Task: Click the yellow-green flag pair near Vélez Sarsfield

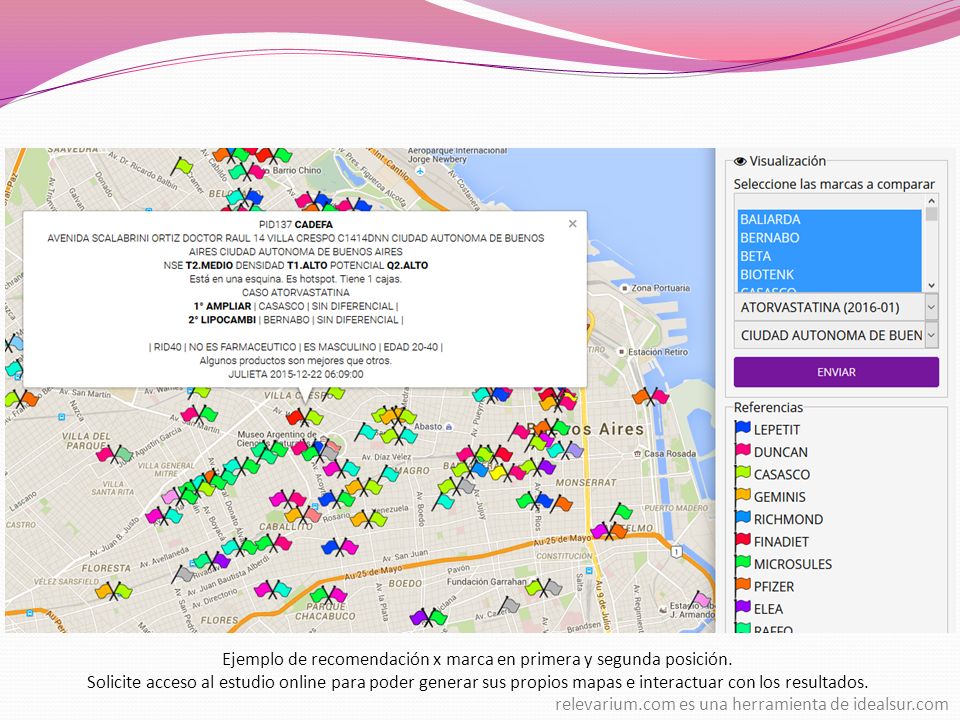Action: tap(113, 591)
